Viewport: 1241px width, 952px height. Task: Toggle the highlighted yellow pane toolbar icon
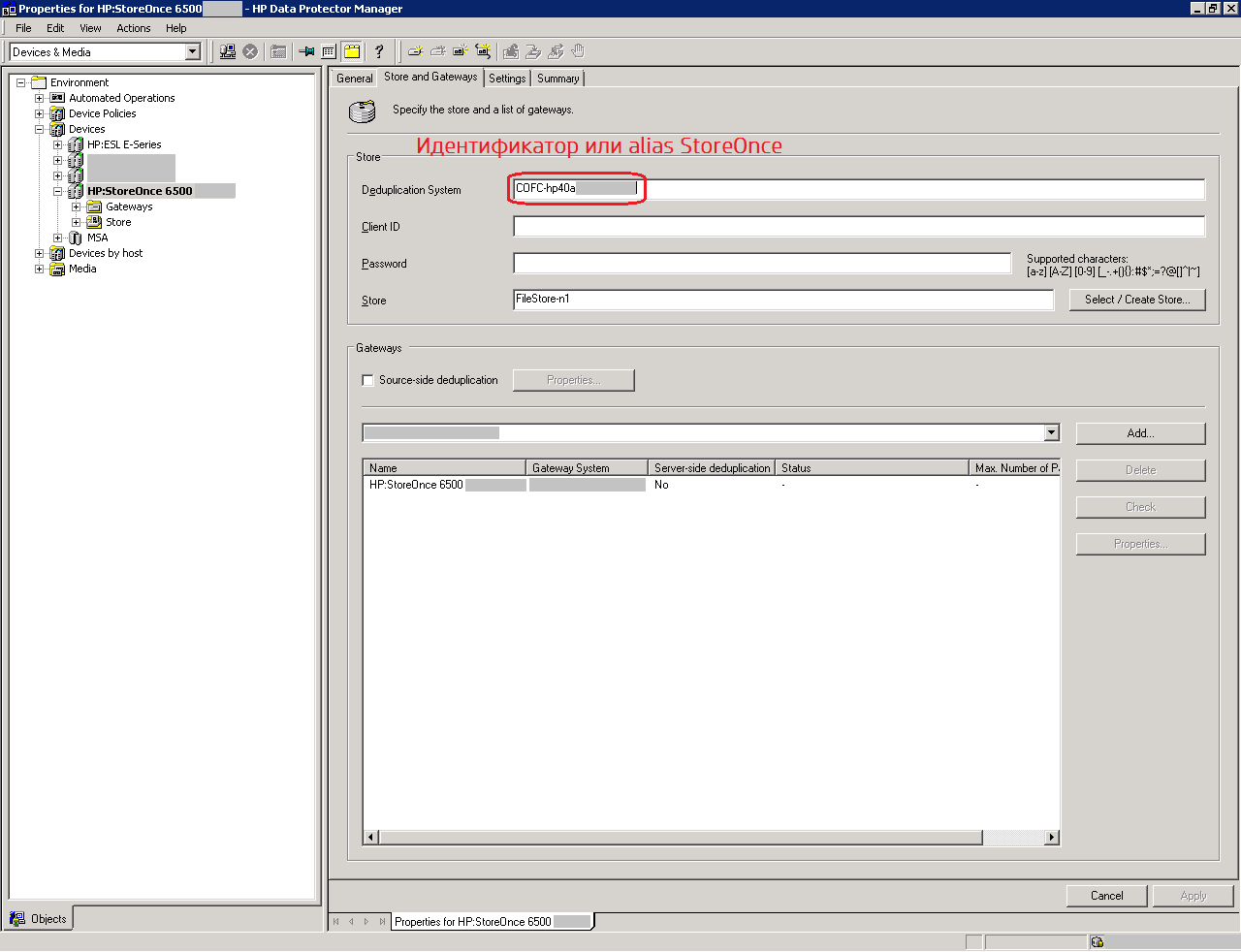(352, 51)
